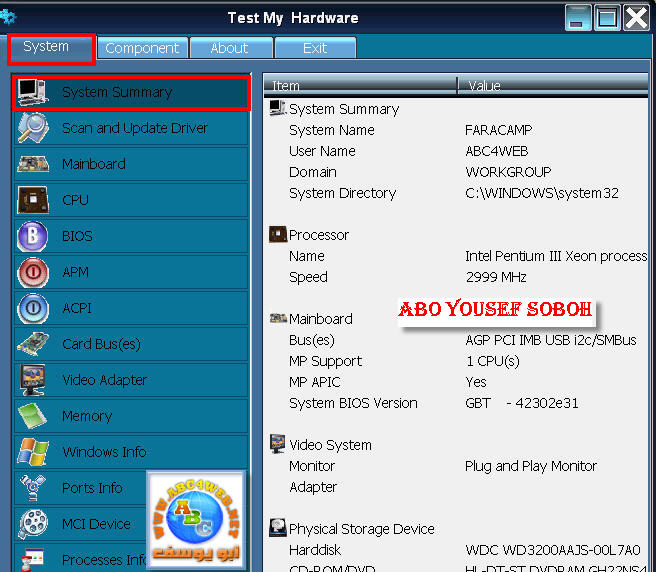Select the System BIOS Version row
Image resolution: width=656 pixels, height=572 pixels.
point(456,403)
